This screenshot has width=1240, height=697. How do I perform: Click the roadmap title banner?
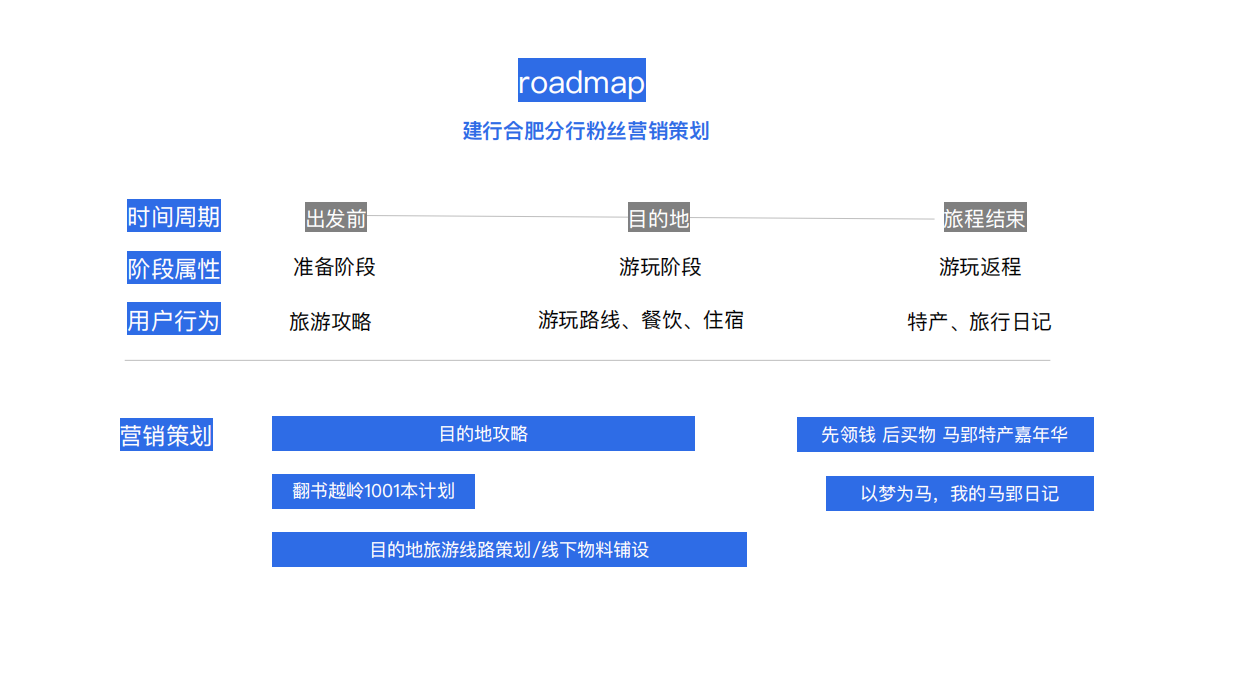(x=582, y=80)
